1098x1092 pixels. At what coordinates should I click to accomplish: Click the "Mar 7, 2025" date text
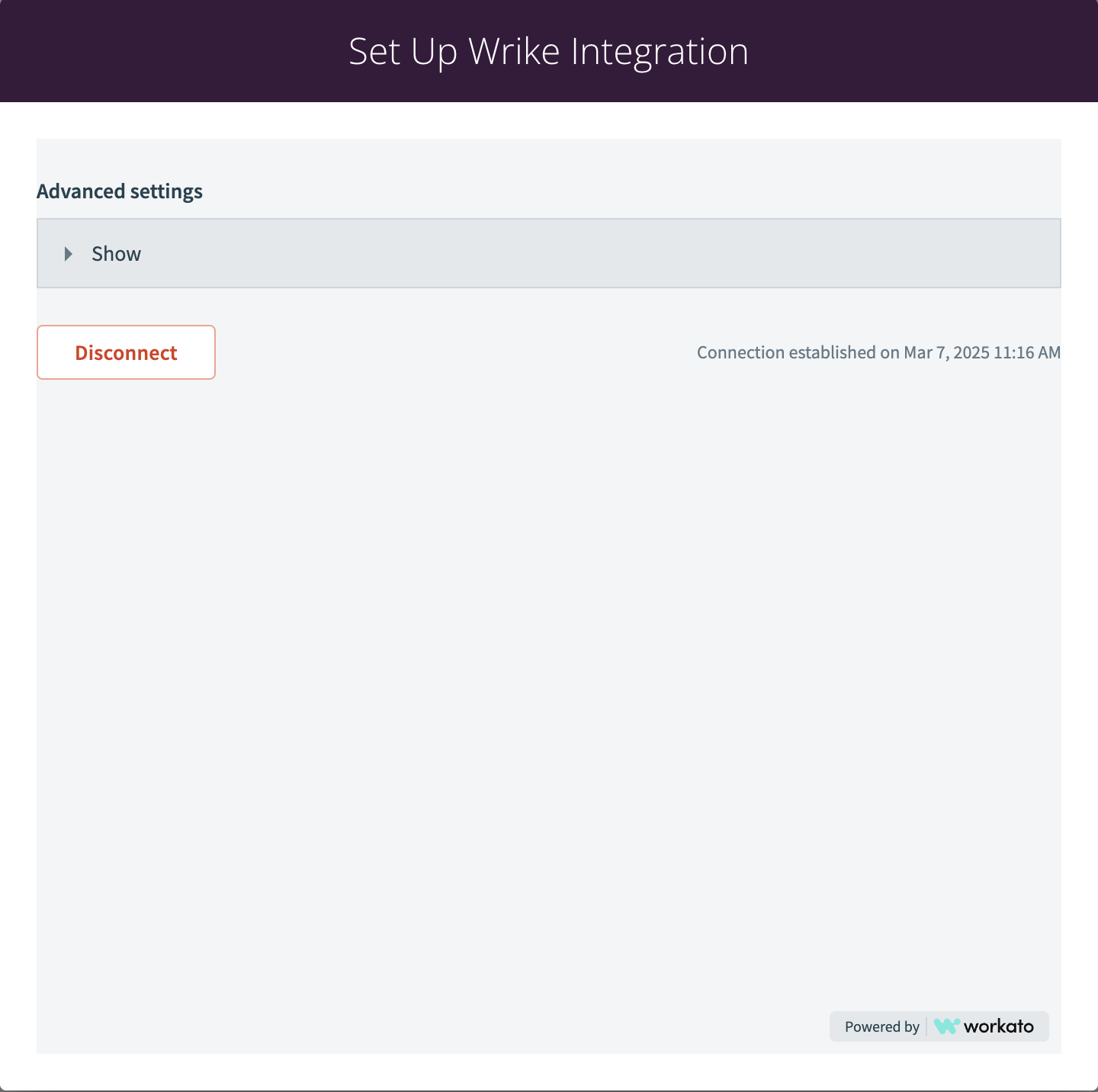[946, 352]
